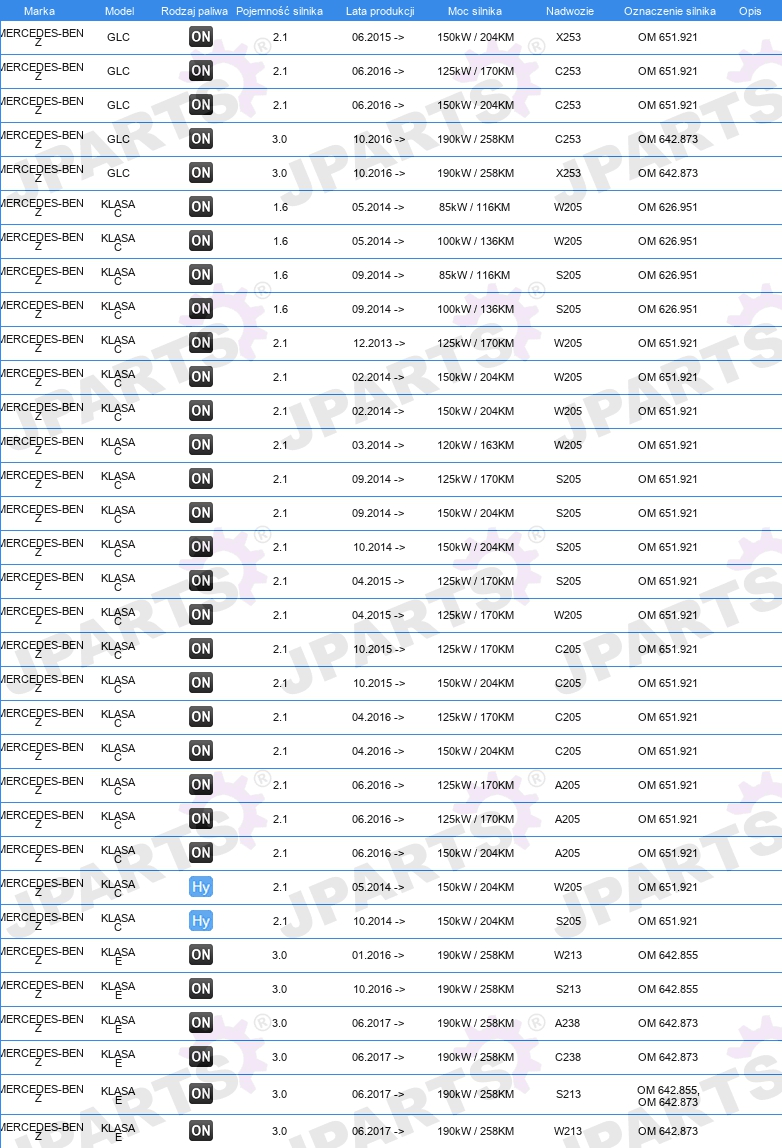Click the ON icon for 09.2014 S205 2.1 150kW/204KM
This screenshot has width=782, height=1148.
(x=201, y=513)
